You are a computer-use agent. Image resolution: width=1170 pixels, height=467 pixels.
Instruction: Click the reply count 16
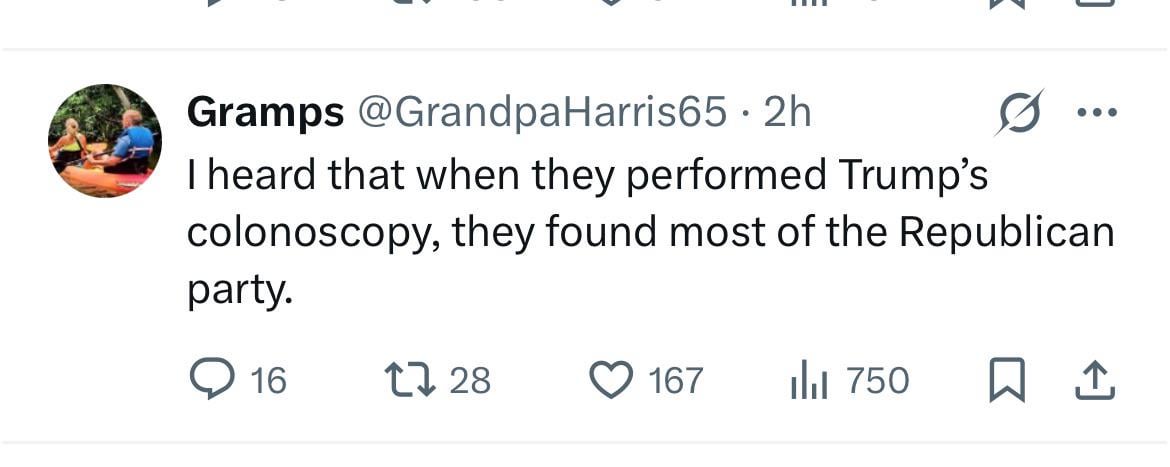coord(268,381)
